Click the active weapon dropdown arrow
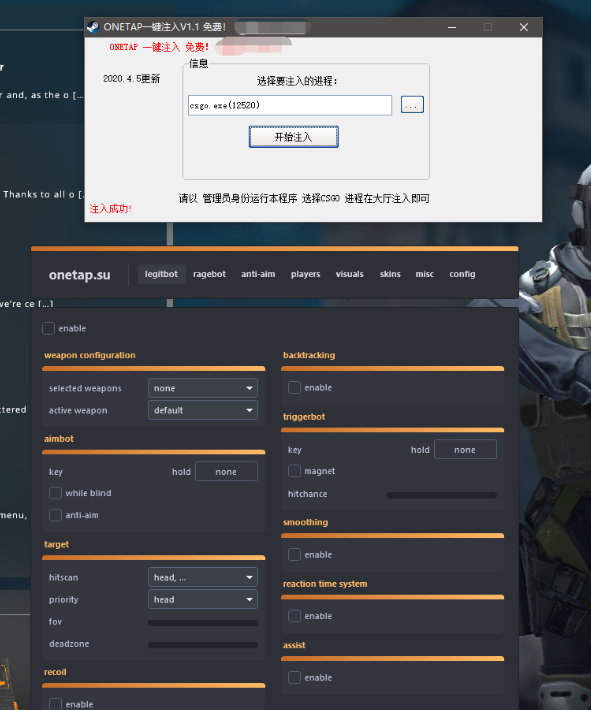591x710 pixels. coord(250,411)
